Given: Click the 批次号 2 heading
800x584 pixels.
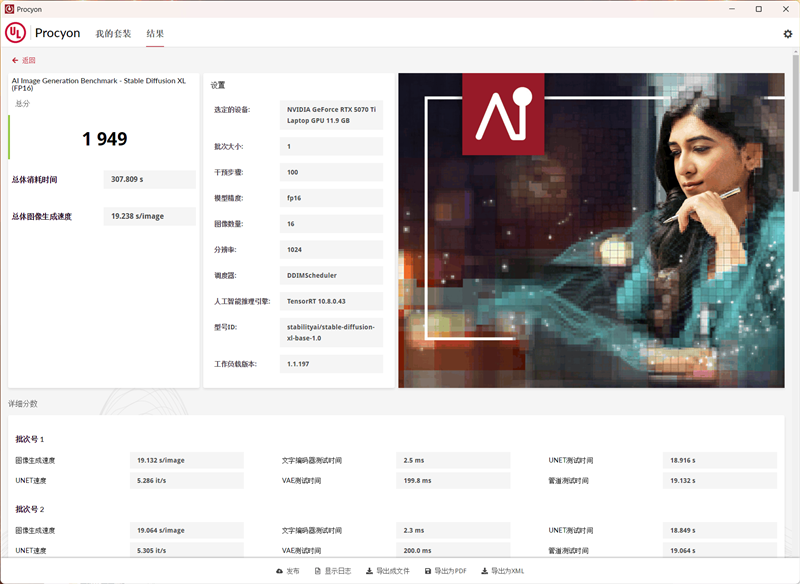Looking at the screenshot, I should [30, 510].
